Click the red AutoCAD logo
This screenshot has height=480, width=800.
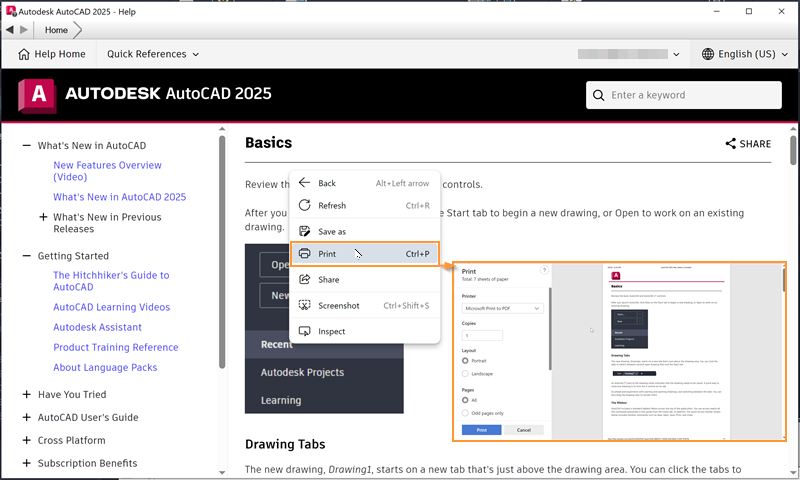point(37,95)
